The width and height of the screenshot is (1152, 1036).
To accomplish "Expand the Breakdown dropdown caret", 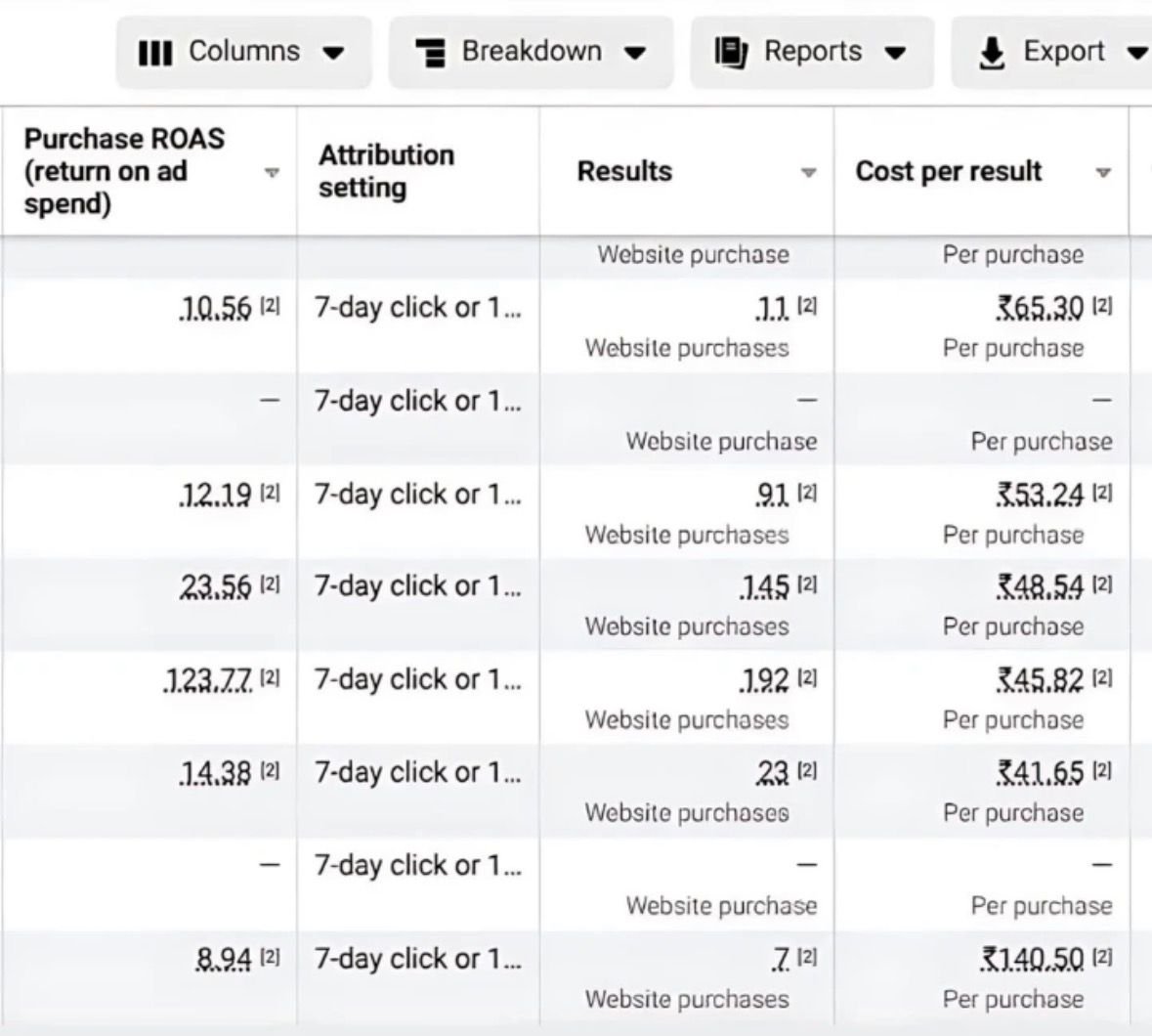I will click(635, 52).
